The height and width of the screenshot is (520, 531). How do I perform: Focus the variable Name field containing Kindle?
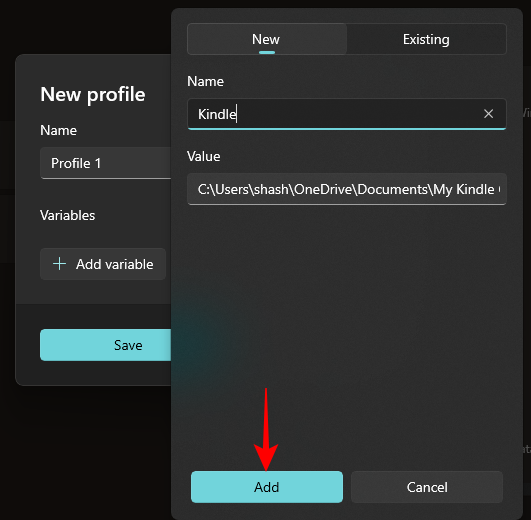click(x=347, y=114)
